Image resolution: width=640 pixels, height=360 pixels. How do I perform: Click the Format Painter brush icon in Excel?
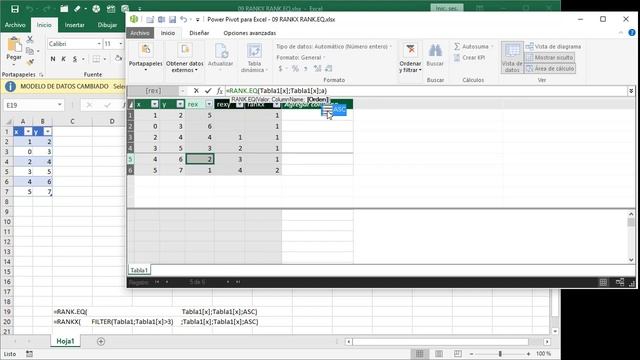pyautogui.click(x=30, y=62)
